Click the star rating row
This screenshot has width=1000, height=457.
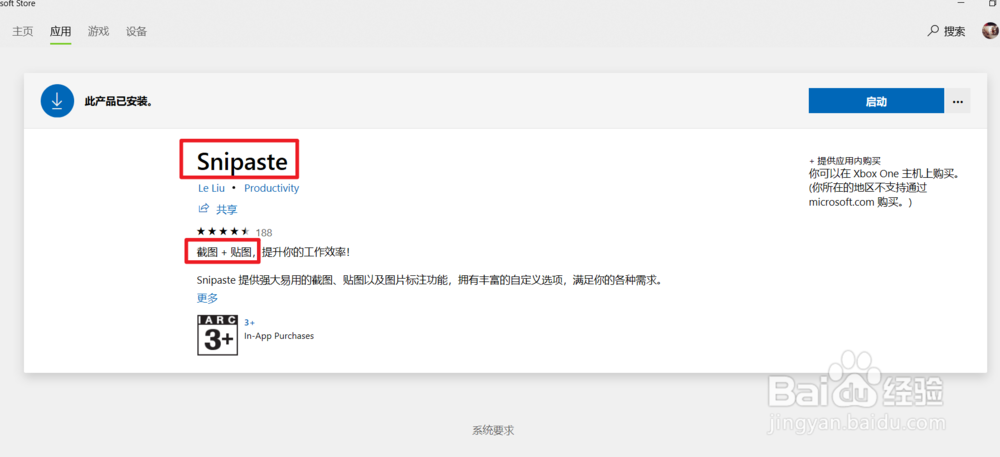(x=223, y=231)
